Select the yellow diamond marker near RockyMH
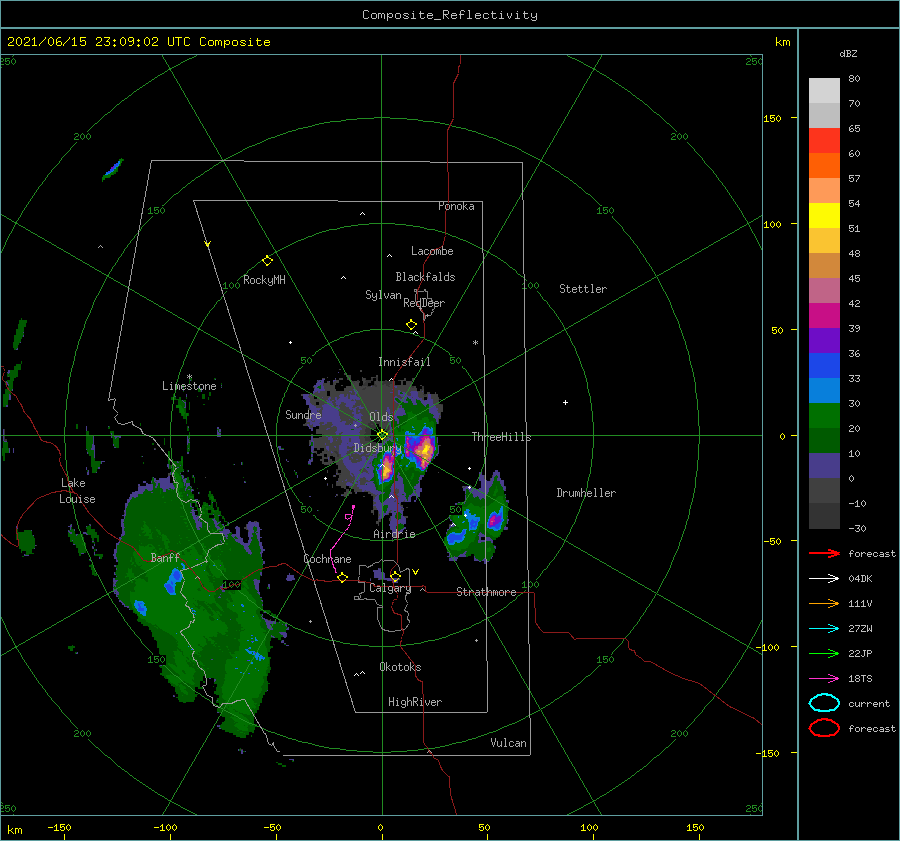 [267, 261]
